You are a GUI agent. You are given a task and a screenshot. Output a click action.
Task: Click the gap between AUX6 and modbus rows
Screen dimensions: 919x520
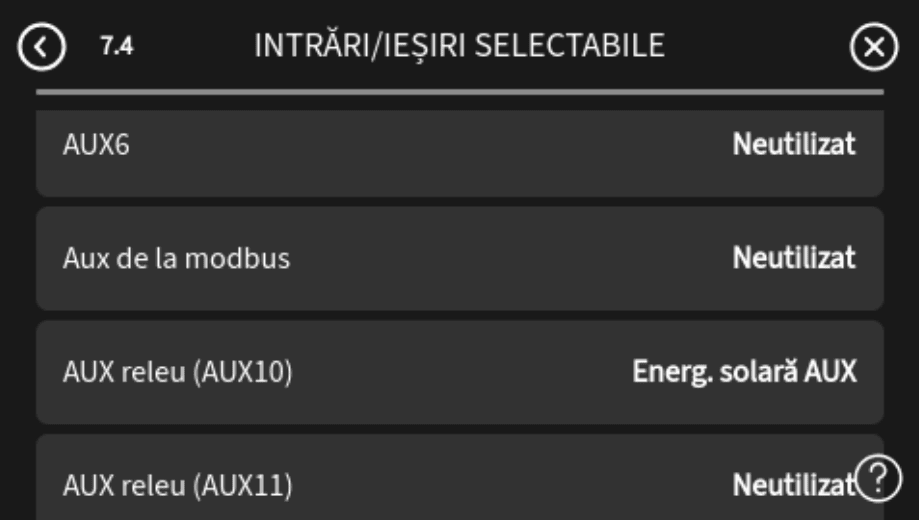460,202
